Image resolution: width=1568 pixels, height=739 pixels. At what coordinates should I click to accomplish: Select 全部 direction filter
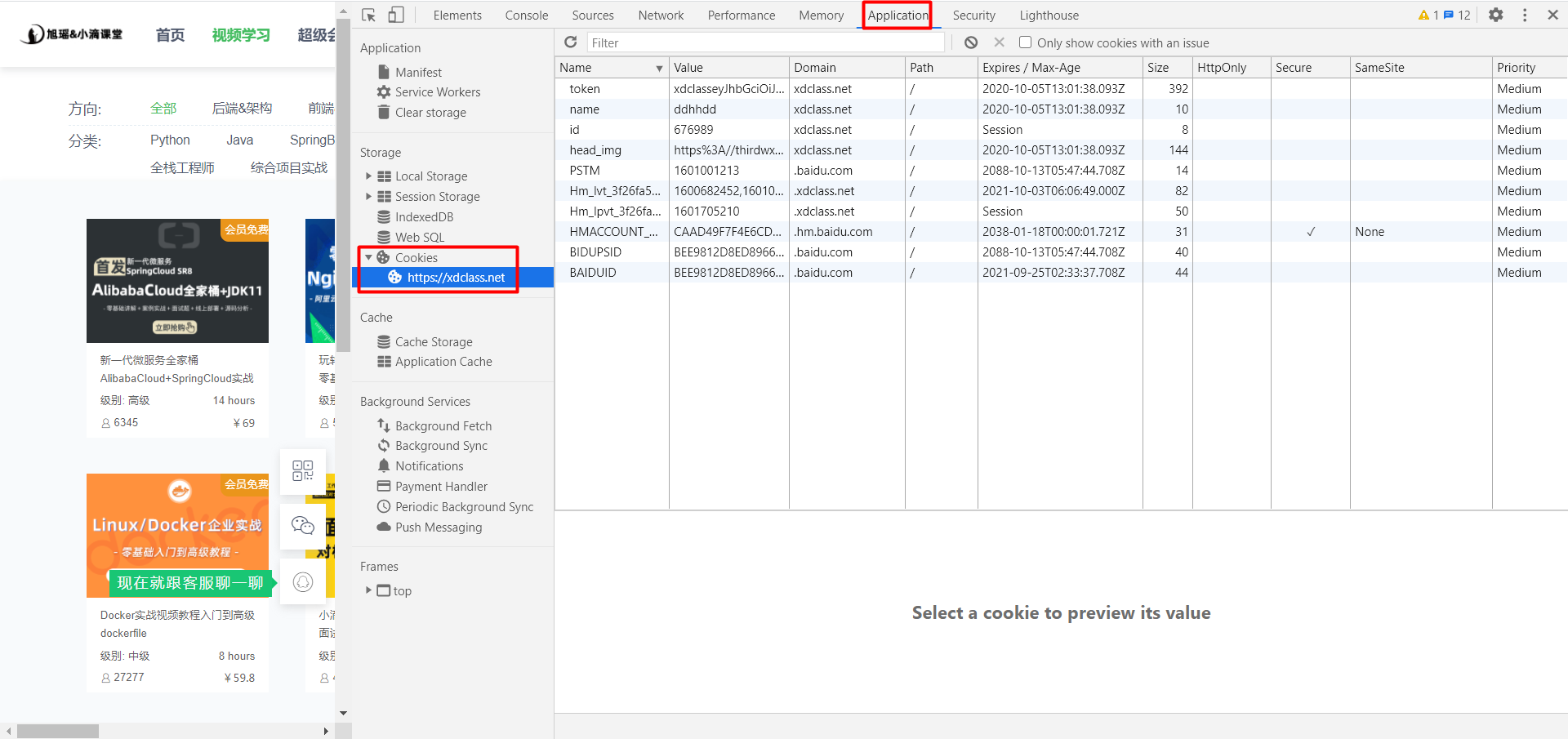[x=163, y=108]
